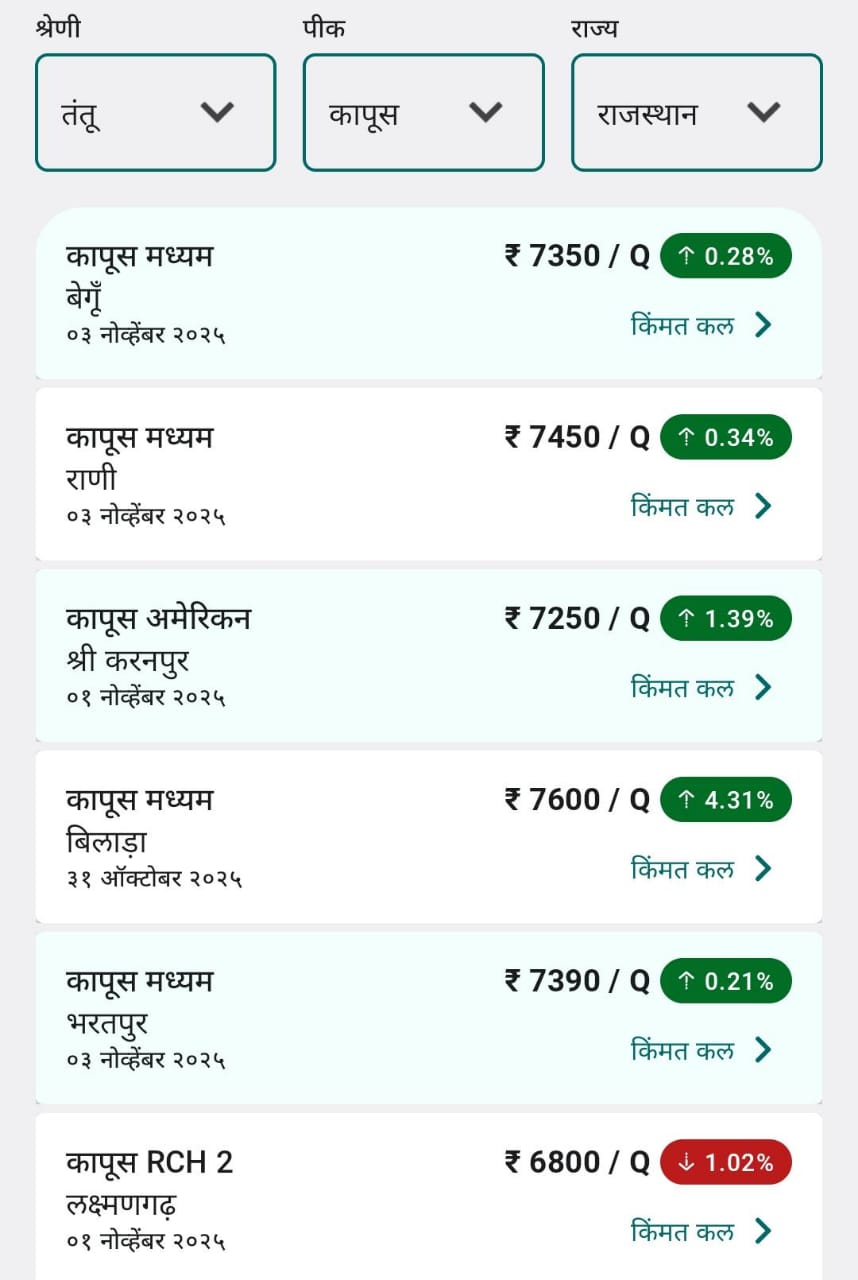Image resolution: width=858 pixels, height=1280 pixels.
Task: Open the श्रेणी dropdown showing तंतू
Action: point(155,113)
